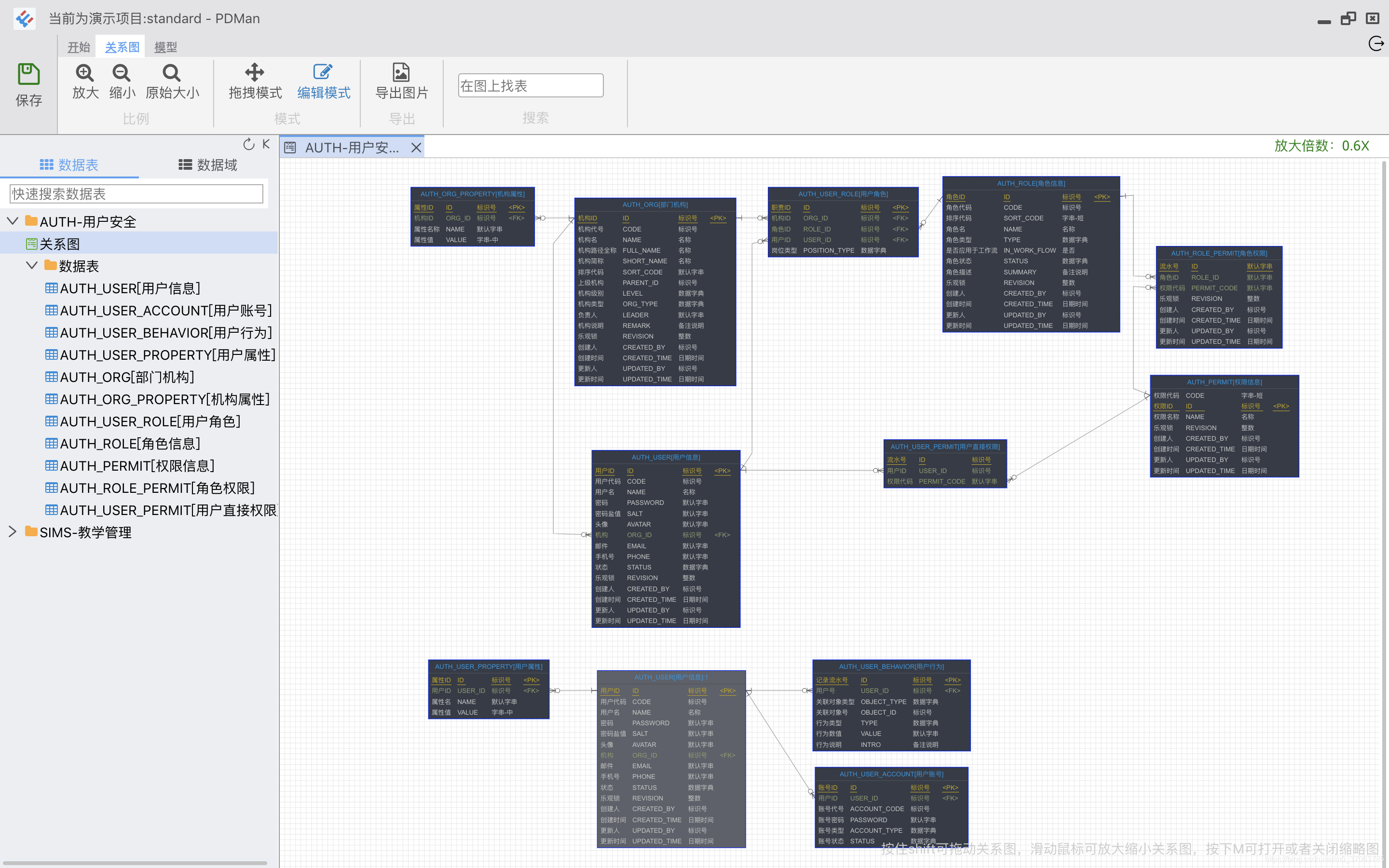1389x868 pixels.
Task: Close the AUTH-用户安 diagram tab
Action: point(416,148)
